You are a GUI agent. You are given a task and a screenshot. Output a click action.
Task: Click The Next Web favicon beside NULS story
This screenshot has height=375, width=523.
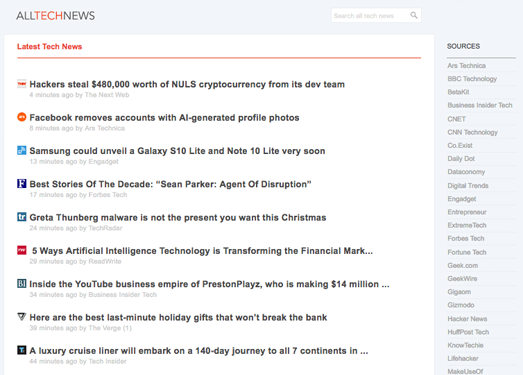pyautogui.click(x=22, y=84)
